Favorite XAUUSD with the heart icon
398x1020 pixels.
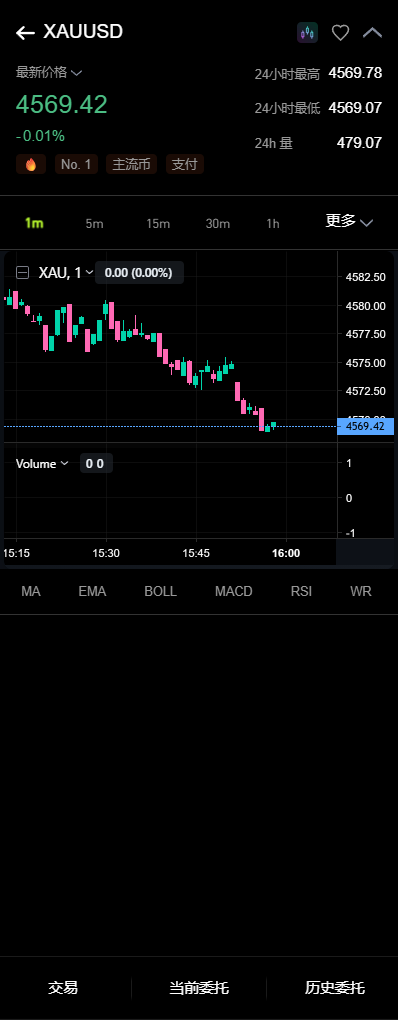click(341, 33)
